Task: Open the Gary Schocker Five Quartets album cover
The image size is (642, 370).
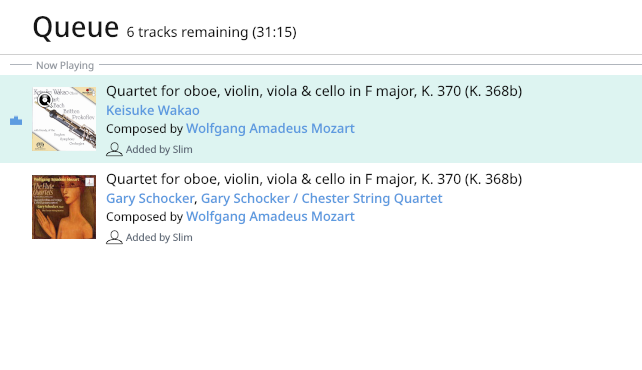Action: [64, 207]
